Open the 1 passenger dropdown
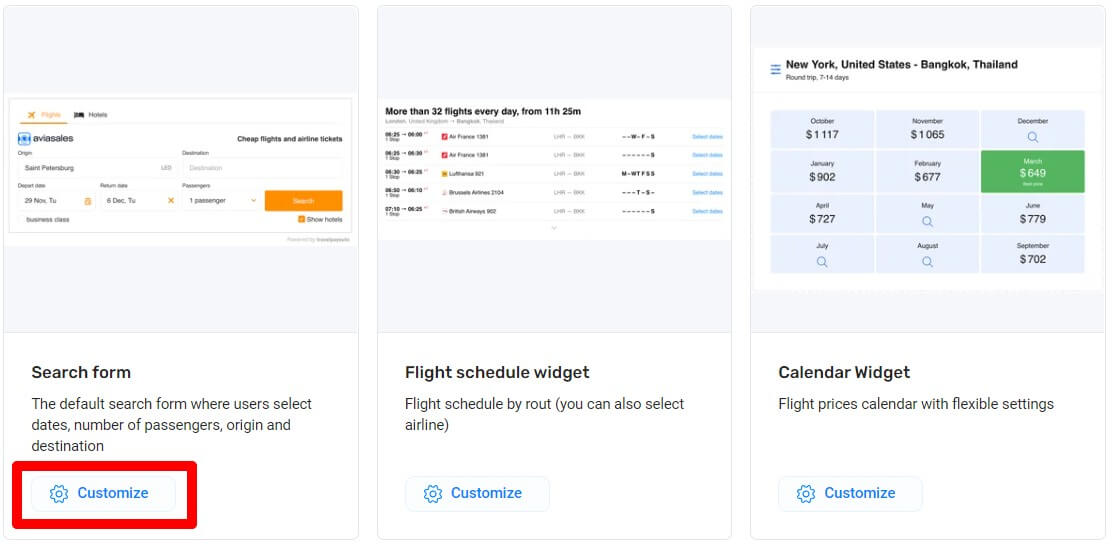 click(x=220, y=201)
